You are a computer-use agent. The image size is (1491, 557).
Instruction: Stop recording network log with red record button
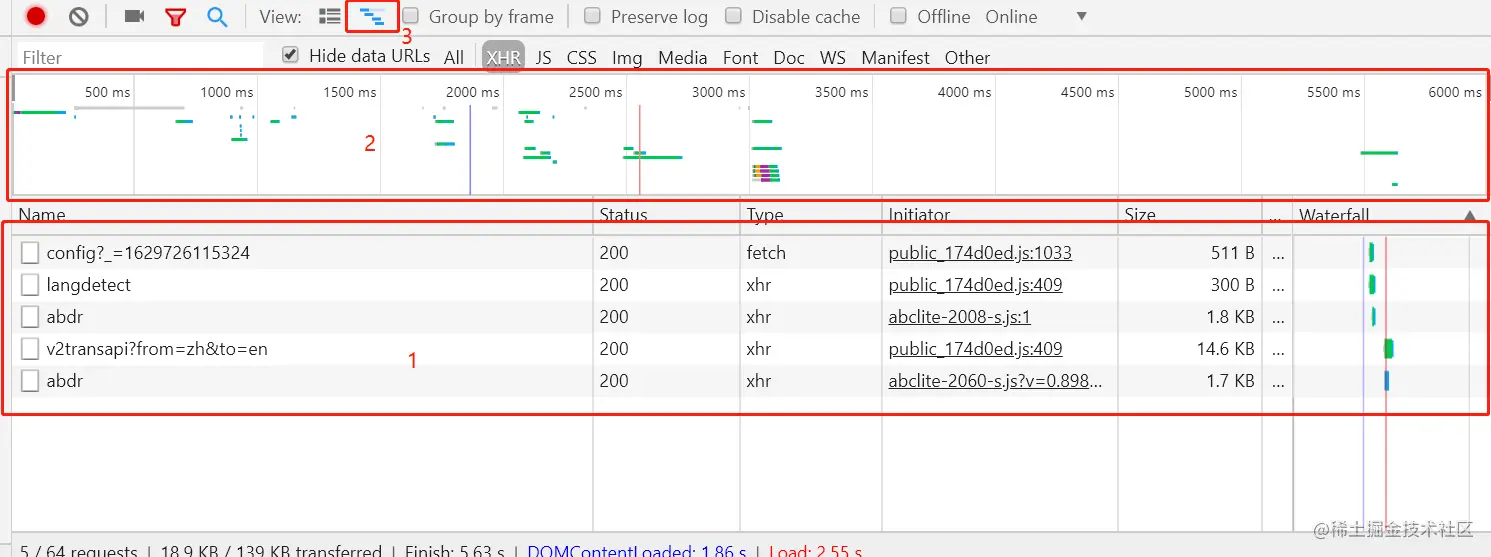tap(36, 16)
